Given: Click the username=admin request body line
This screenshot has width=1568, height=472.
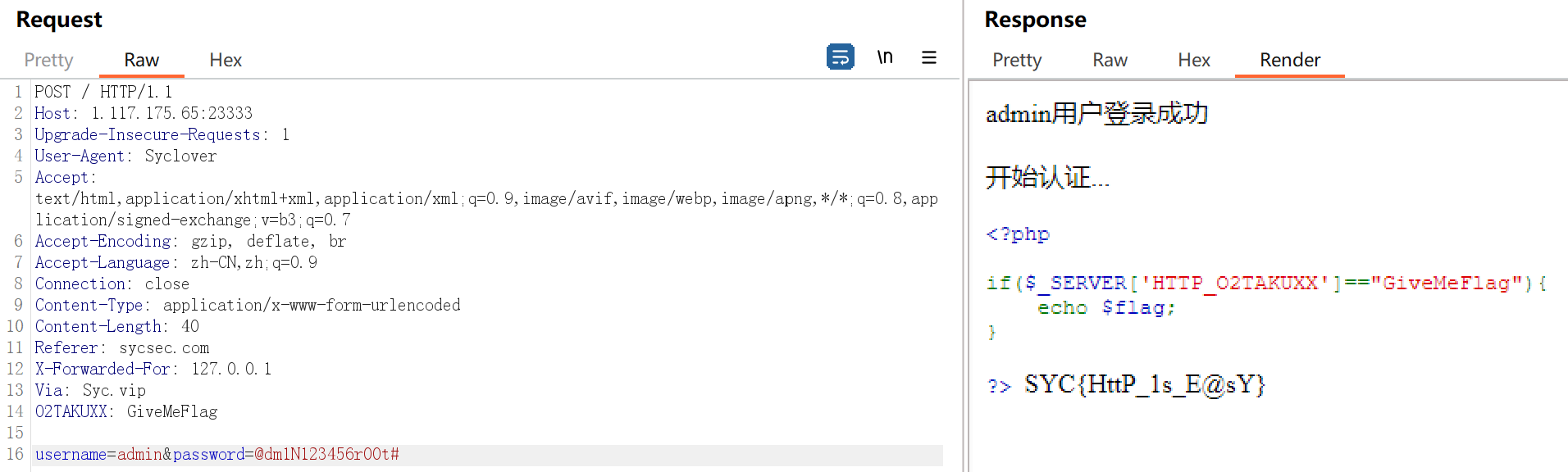Looking at the screenshot, I should pyautogui.click(x=217, y=454).
